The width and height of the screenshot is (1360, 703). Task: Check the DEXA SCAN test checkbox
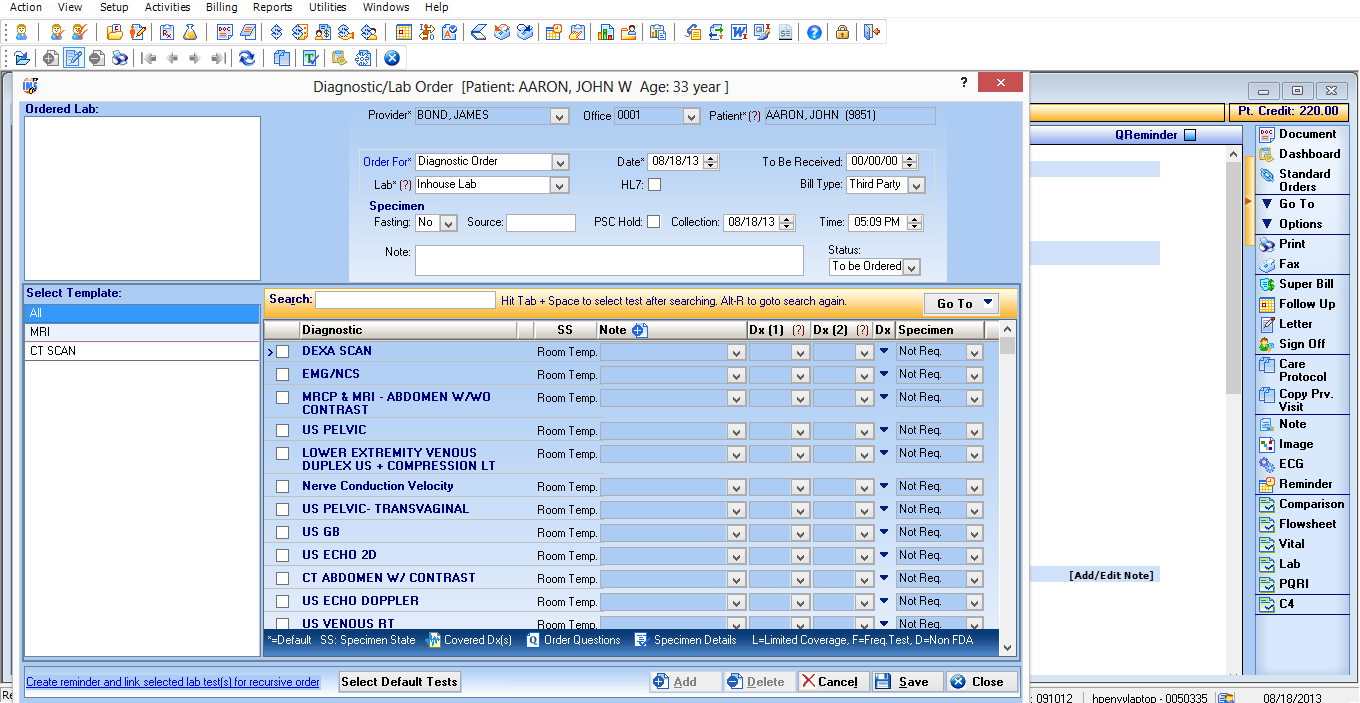(282, 351)
